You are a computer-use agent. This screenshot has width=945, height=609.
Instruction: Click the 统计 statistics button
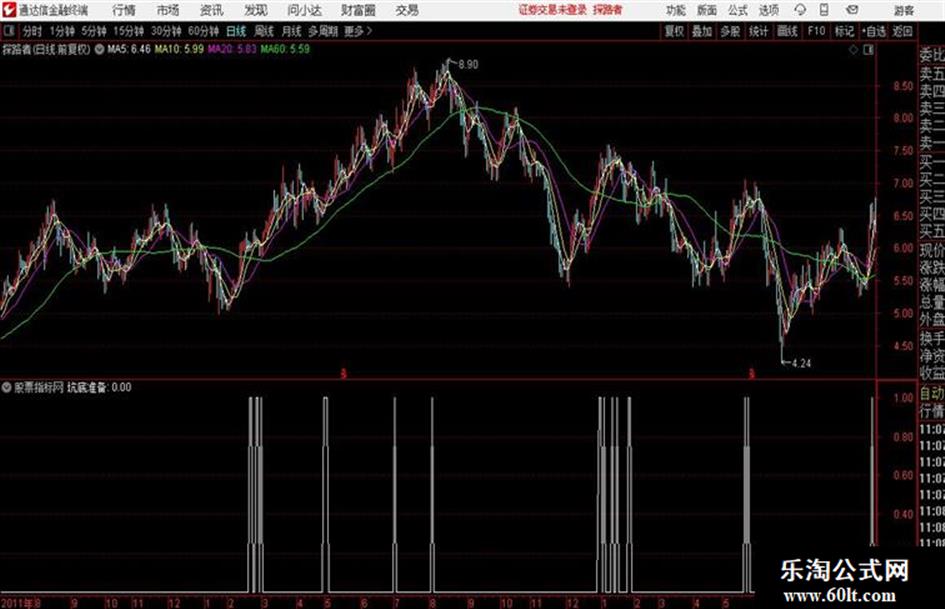tap(758, 31)
